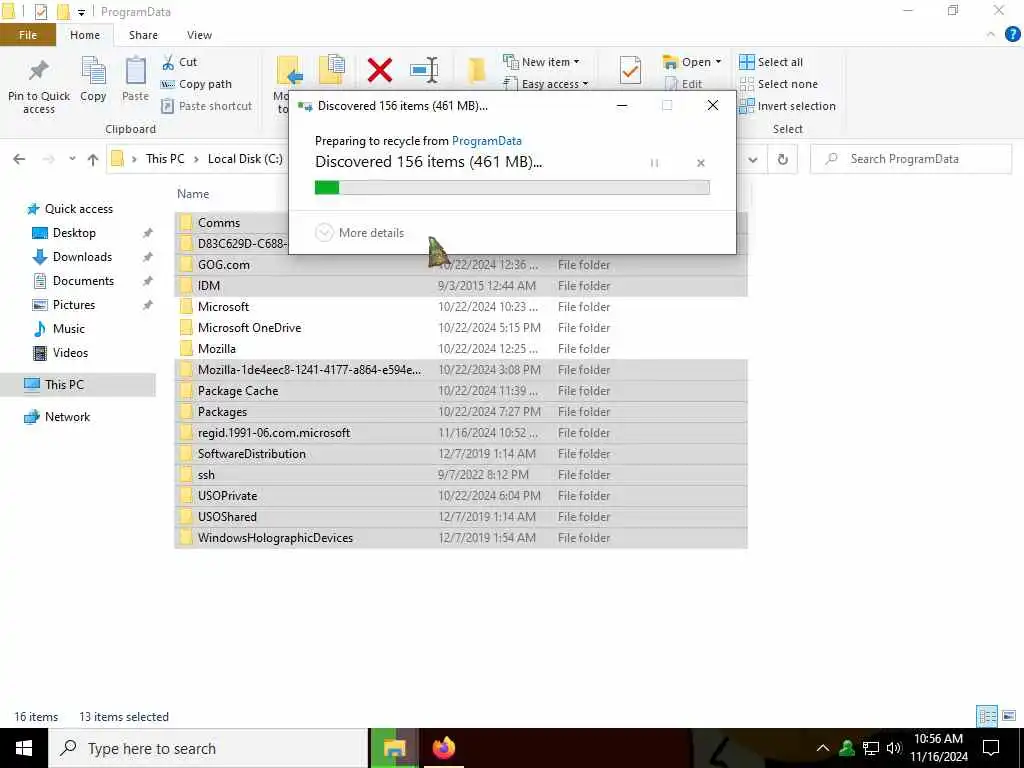The width and height of the screenshot is (1024, 768).
Task: Open Firefox from the taskbar
Action: tap(443, 748)
